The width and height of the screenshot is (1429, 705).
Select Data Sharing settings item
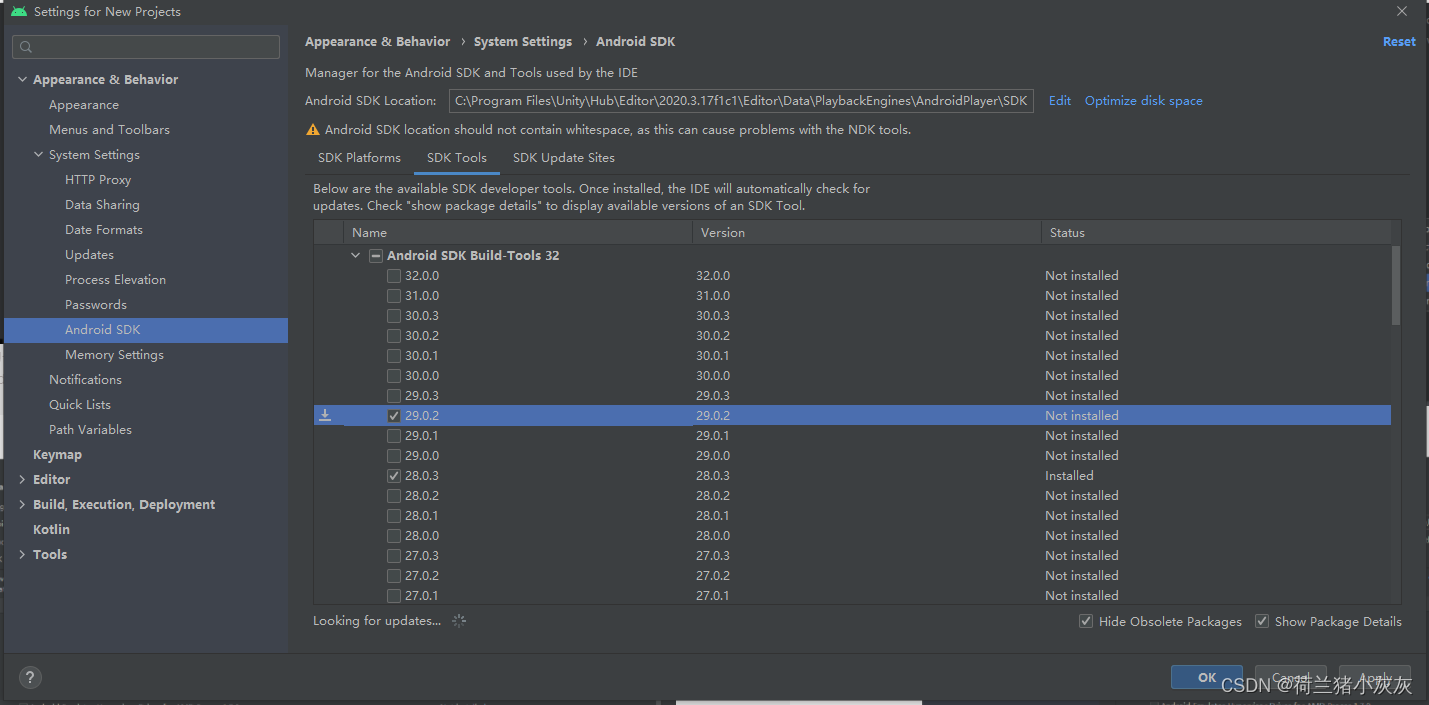(x=102, y=205)
